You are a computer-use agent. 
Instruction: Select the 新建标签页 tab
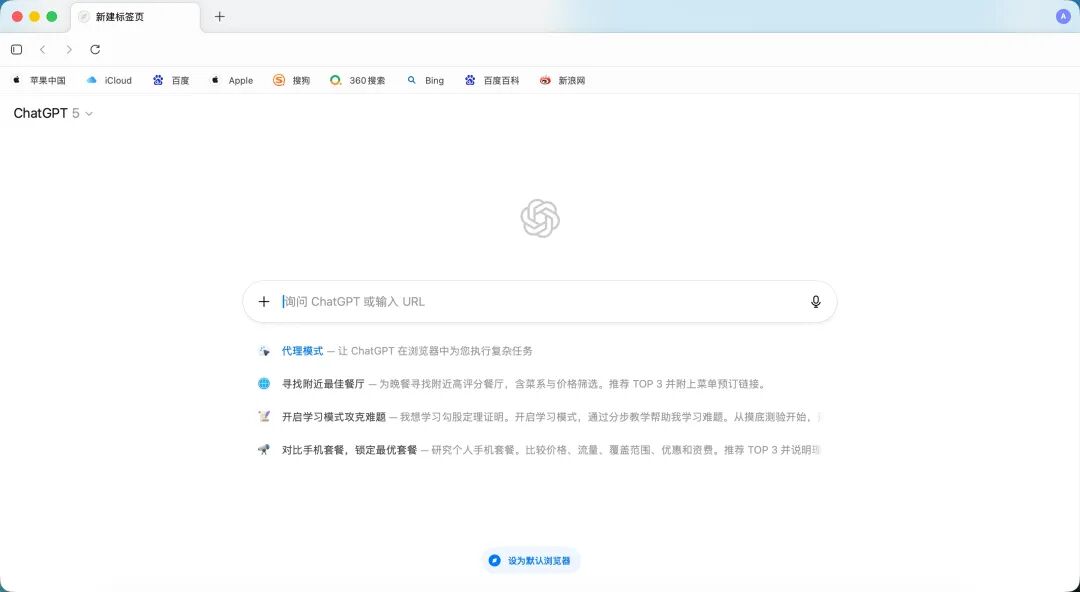[120, 16]
